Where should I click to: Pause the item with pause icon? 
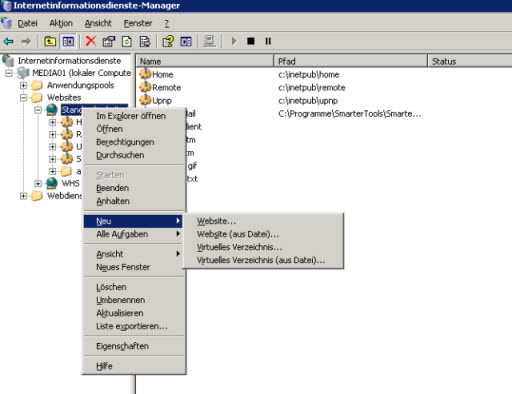268,41
